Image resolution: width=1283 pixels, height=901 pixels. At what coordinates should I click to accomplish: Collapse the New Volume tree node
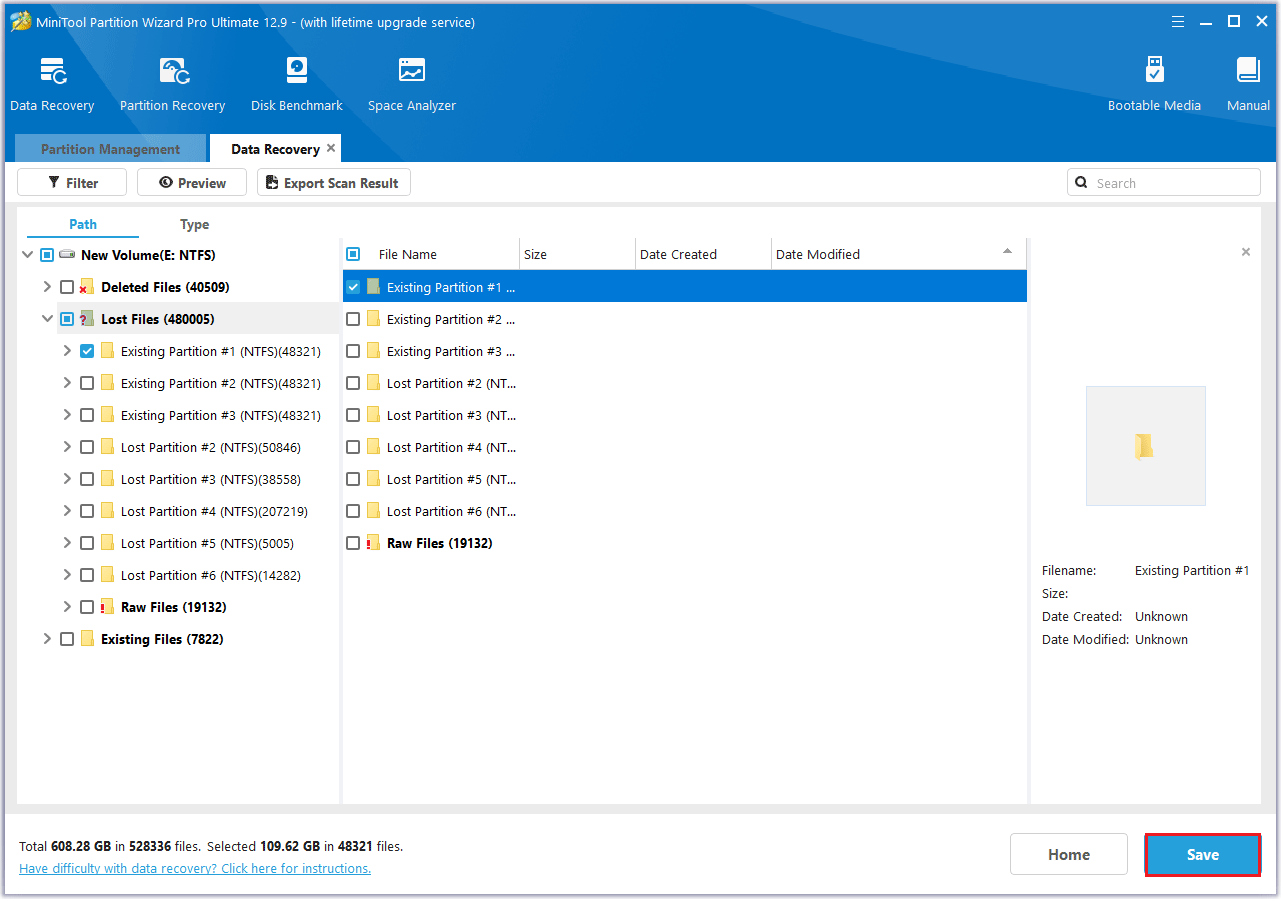click(x=27, y=255)
